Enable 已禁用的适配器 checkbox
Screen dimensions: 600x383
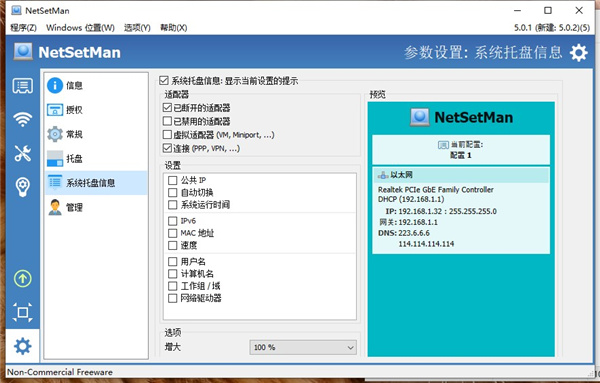click(x=167, y=121)
